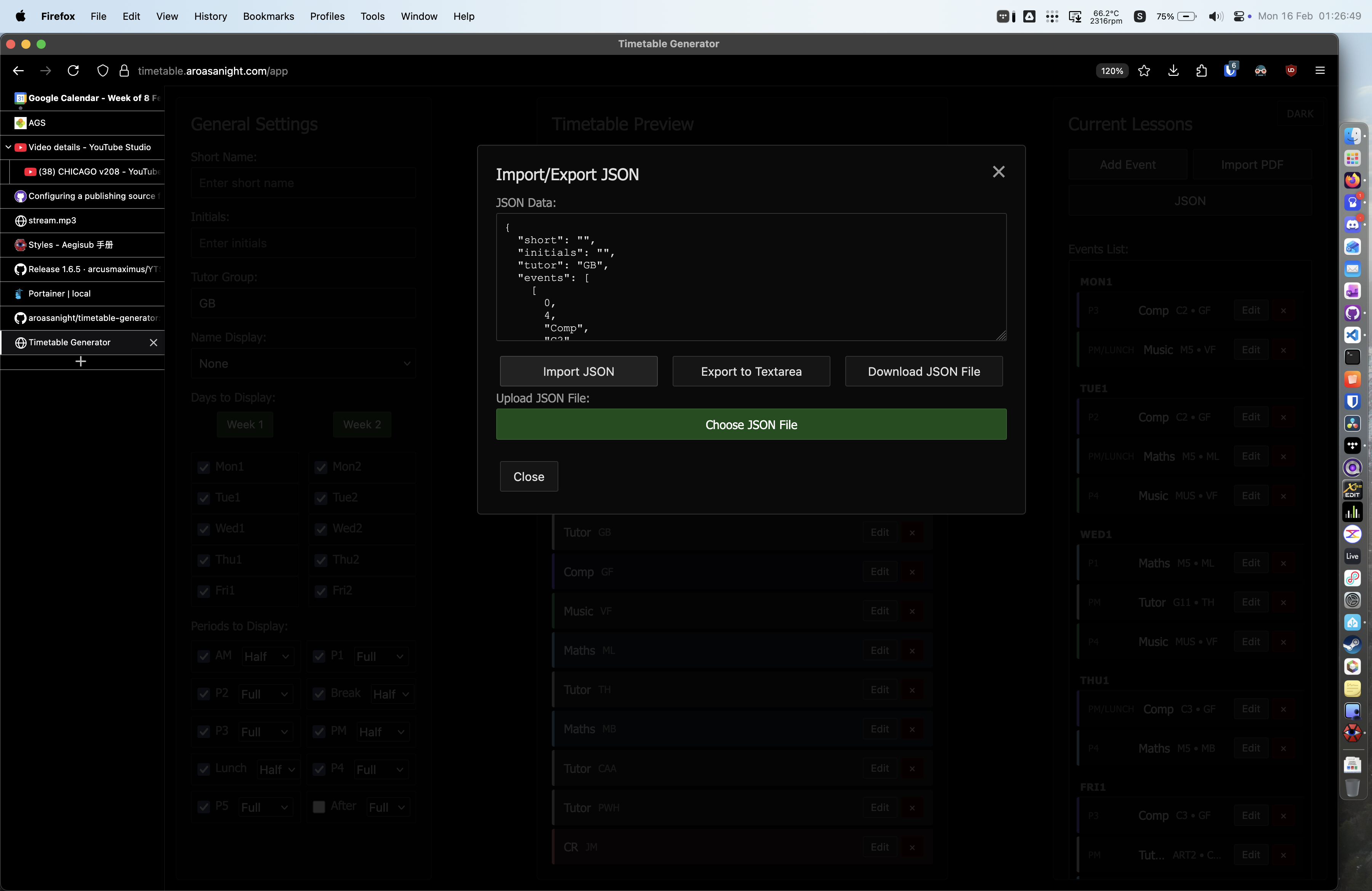Screen dimensions: 1372x891
Task: Open the uBlock Origin extension popup
Action: (1291, 71)
